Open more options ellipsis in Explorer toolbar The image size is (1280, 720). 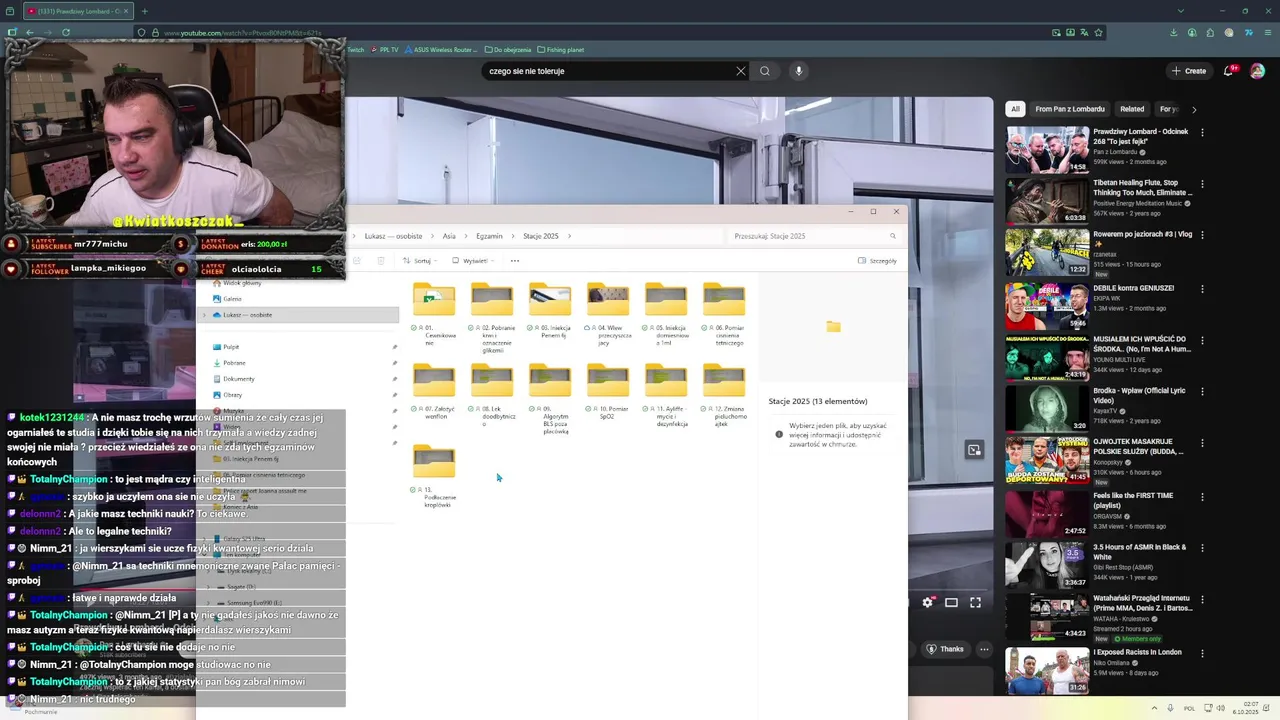pyautogui.click(x=515, y=261)
